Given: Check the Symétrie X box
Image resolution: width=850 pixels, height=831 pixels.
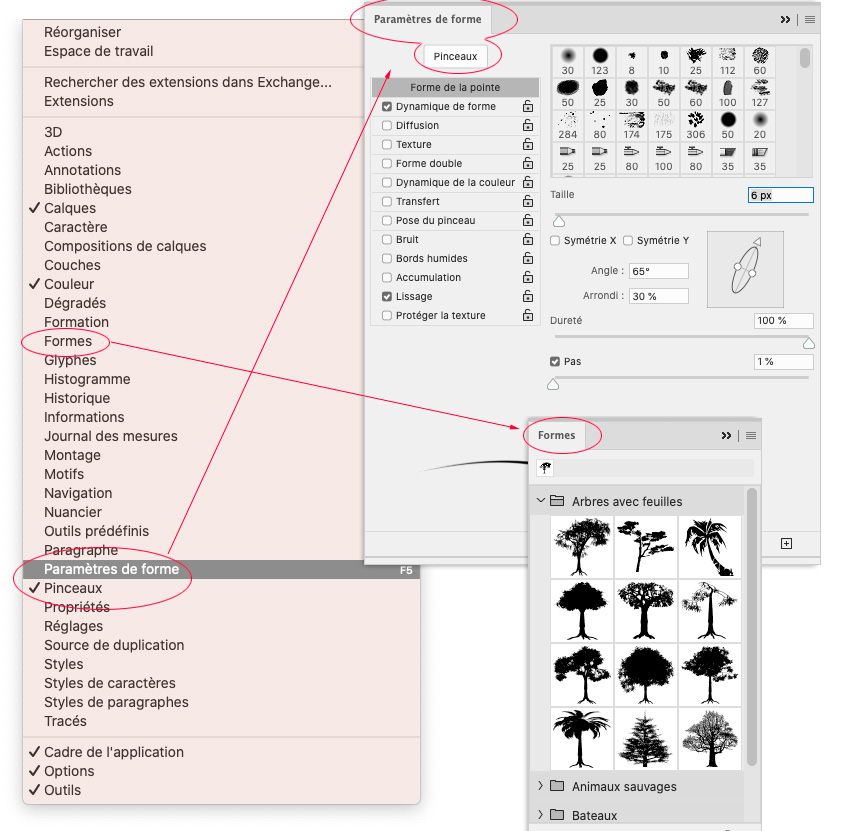Looking at the screenshot, I should pyautogui.click(x=555, y=241).
